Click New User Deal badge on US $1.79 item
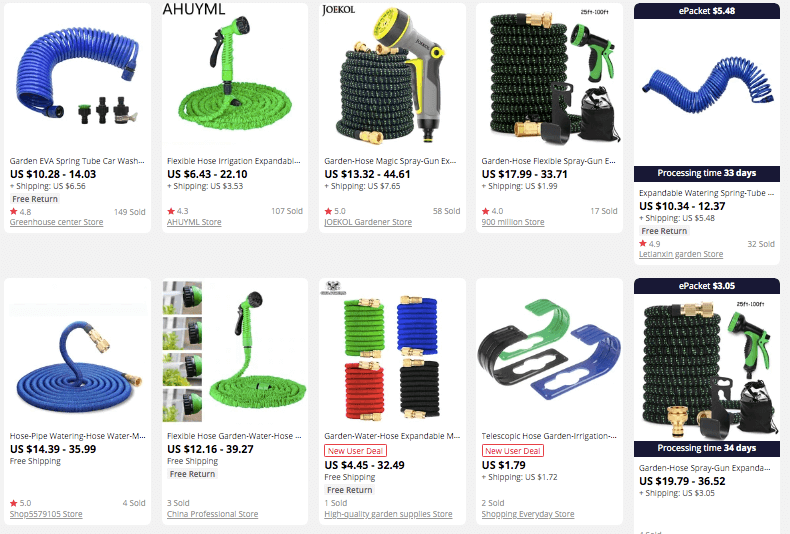The image size is (790, 534). point(512,451)
